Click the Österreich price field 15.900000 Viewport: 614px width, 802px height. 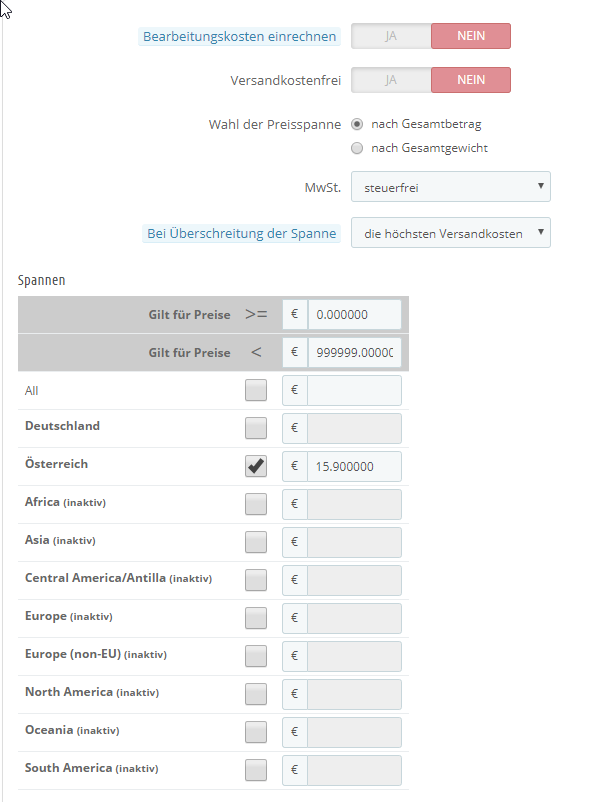click(x=354, y=466)
